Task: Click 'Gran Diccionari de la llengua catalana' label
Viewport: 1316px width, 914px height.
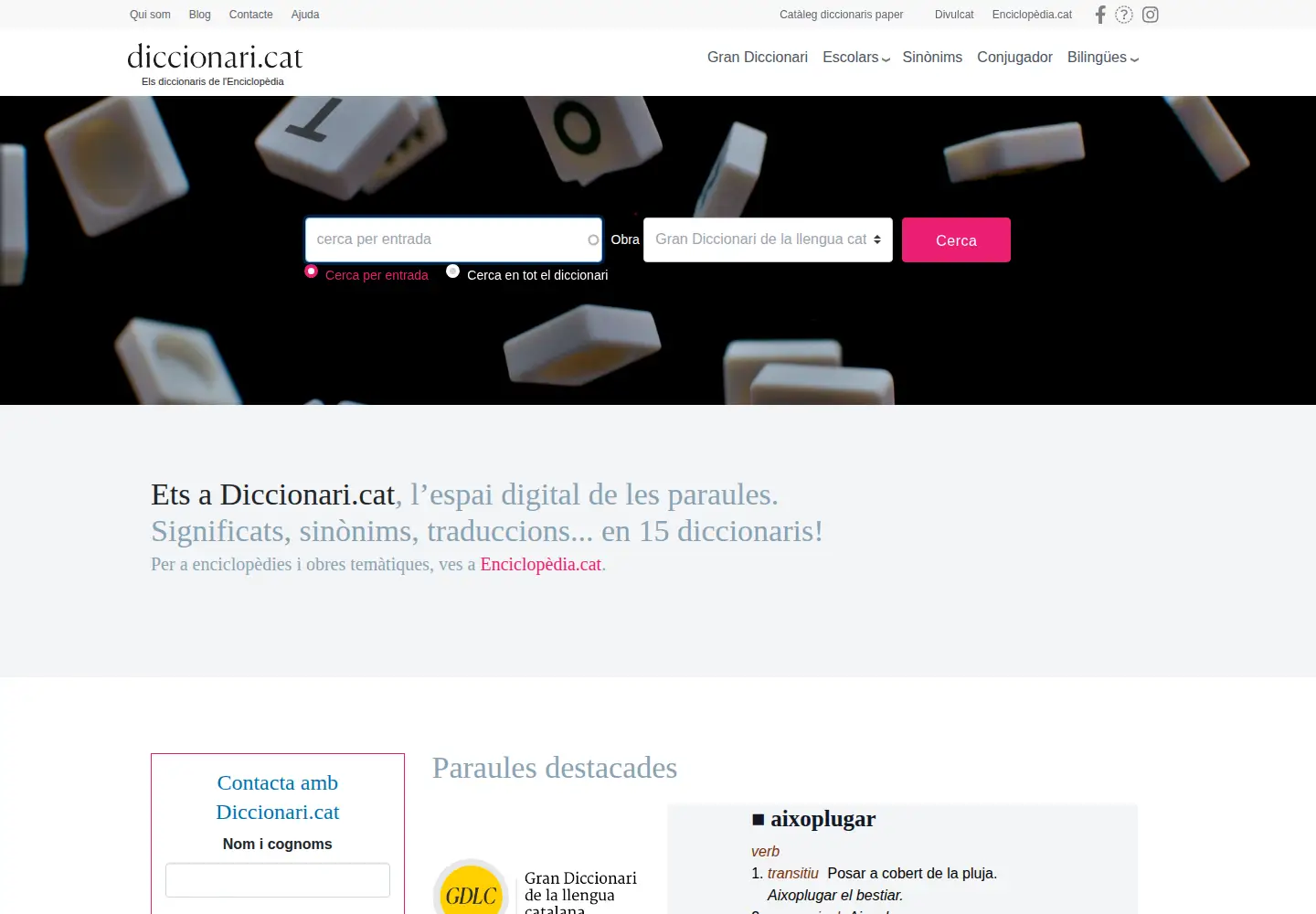Action: coord(580,894)
